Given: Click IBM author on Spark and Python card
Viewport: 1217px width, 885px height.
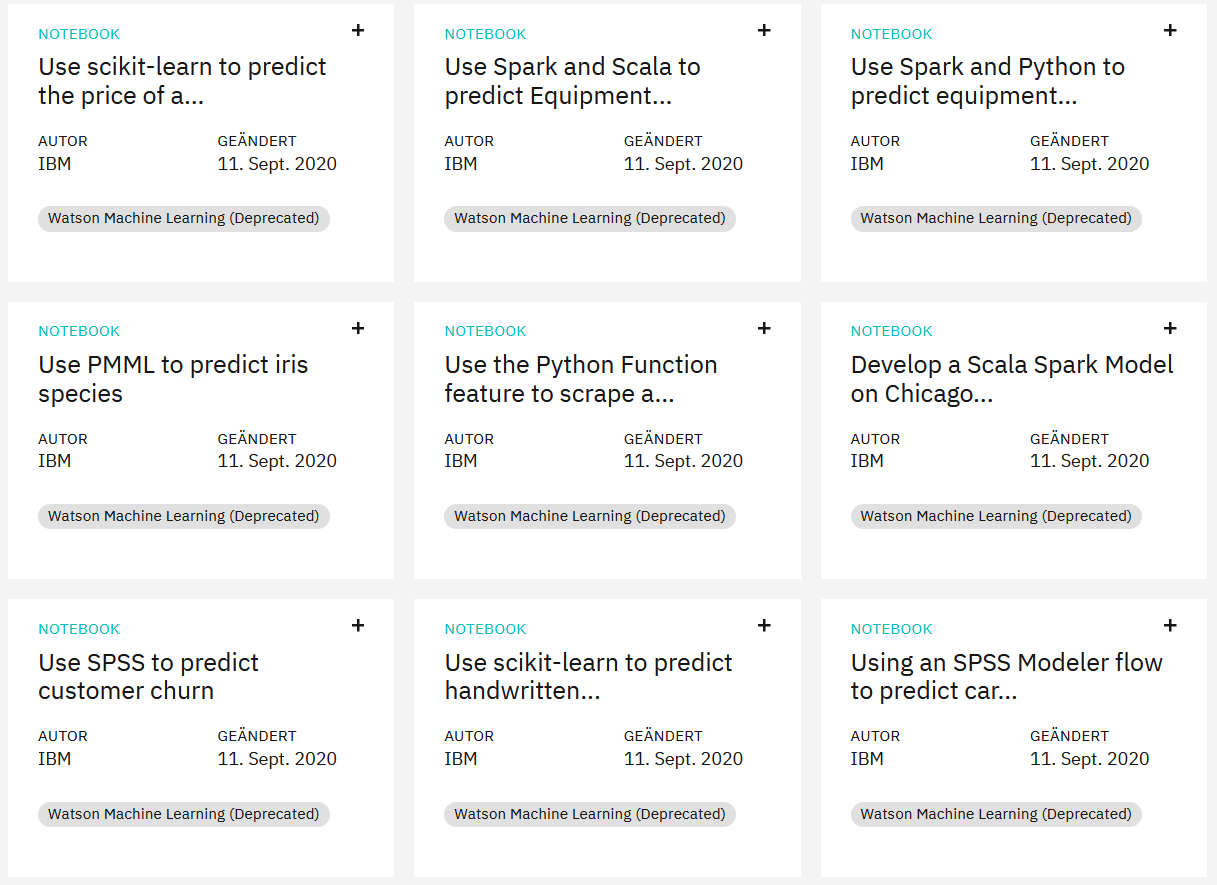Looking at the screenshot, I should 867,164.
